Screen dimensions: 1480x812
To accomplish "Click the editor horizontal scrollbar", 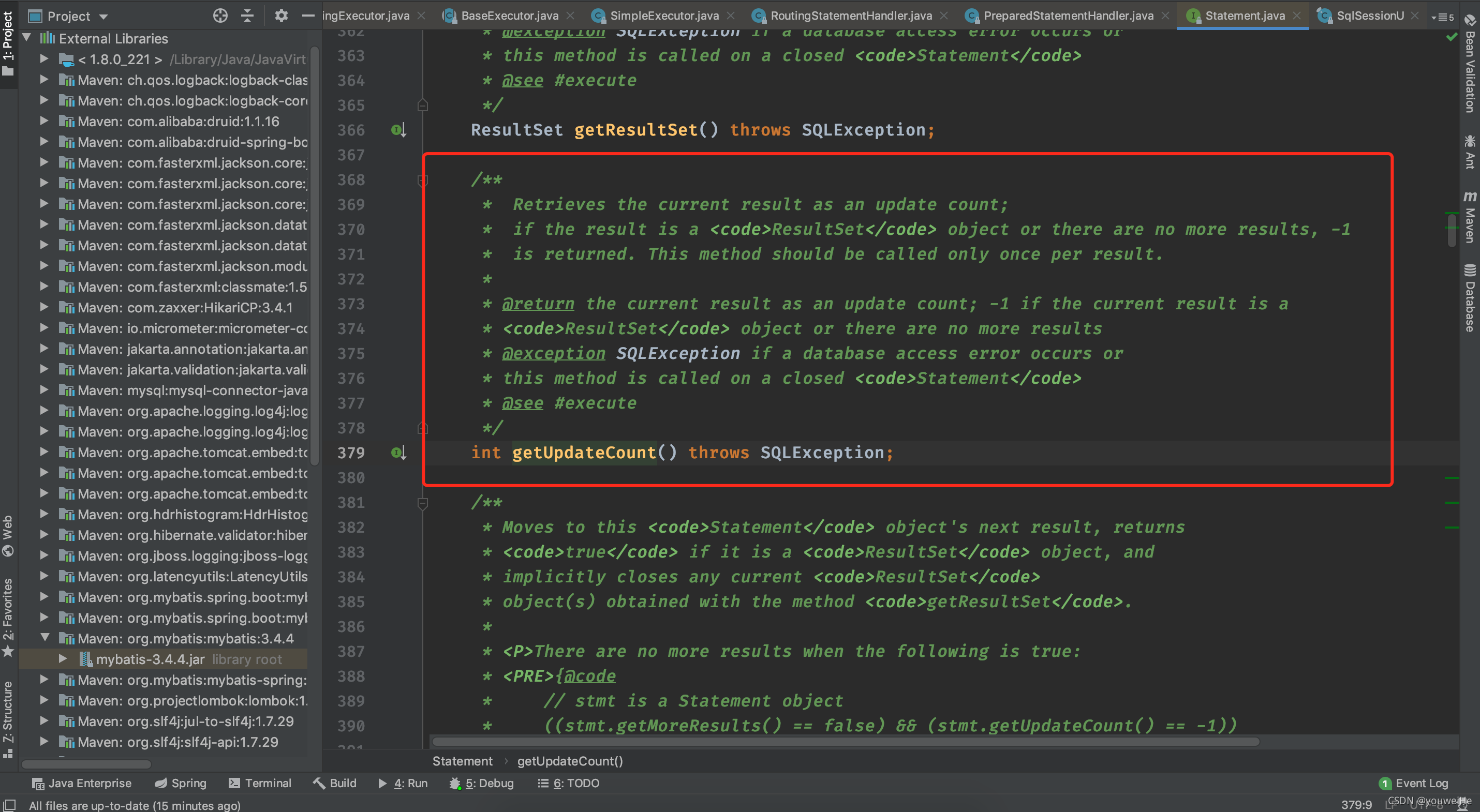I will 845,741.
